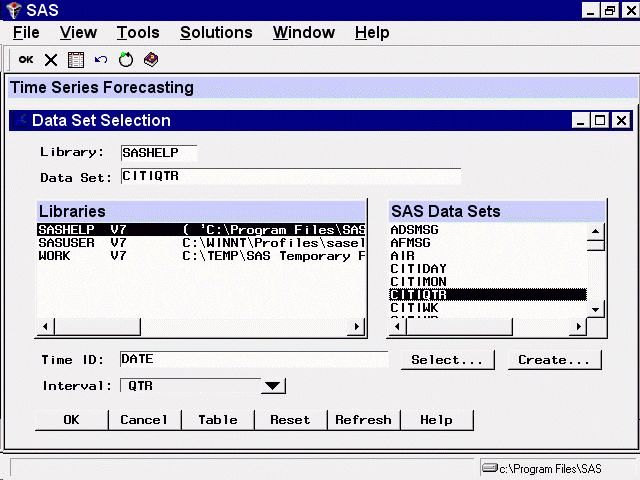This screenshot has height=480, width=640.
Task: Expand the Interval dropdown arrow
Action: (273, 385)
